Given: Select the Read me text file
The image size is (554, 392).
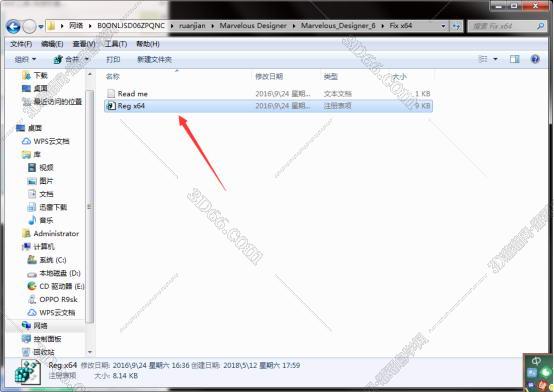Looking at the screenshot, I should point(269,94).
